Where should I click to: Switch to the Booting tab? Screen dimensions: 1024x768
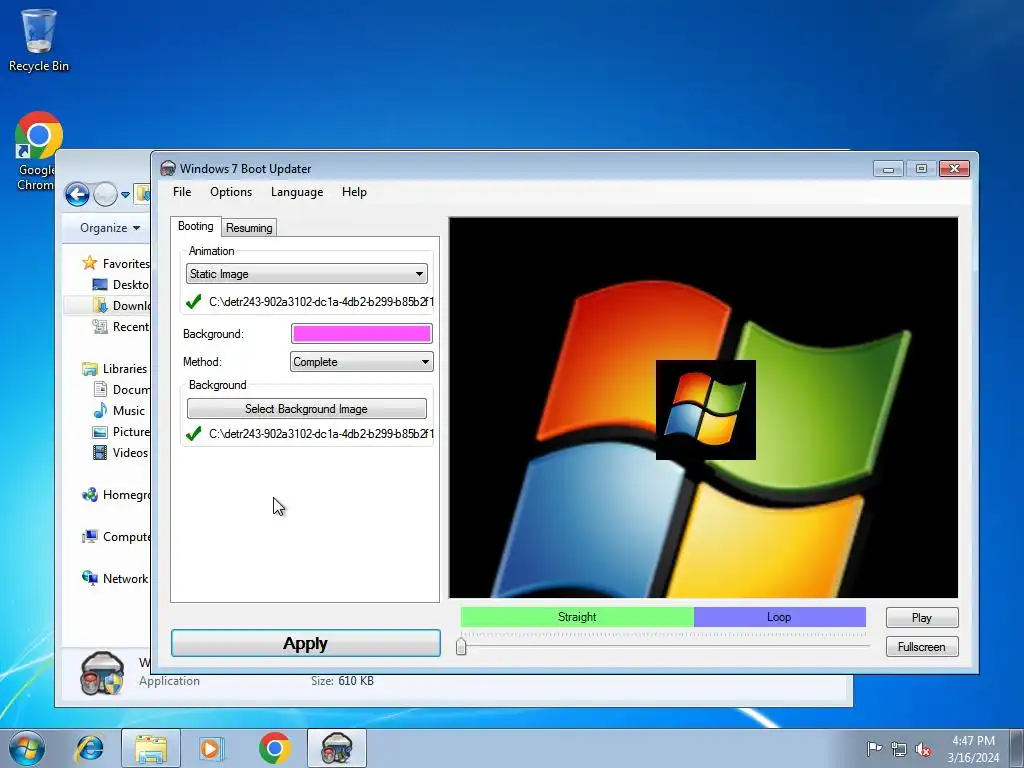click(x=196, y=226)
